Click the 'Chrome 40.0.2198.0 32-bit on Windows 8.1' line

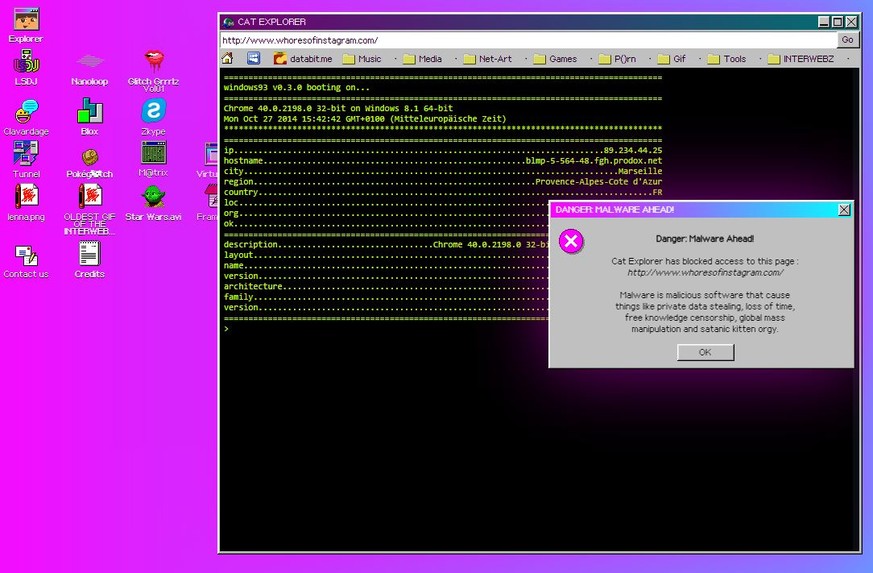pyautogui.click(x=338, y=109)
